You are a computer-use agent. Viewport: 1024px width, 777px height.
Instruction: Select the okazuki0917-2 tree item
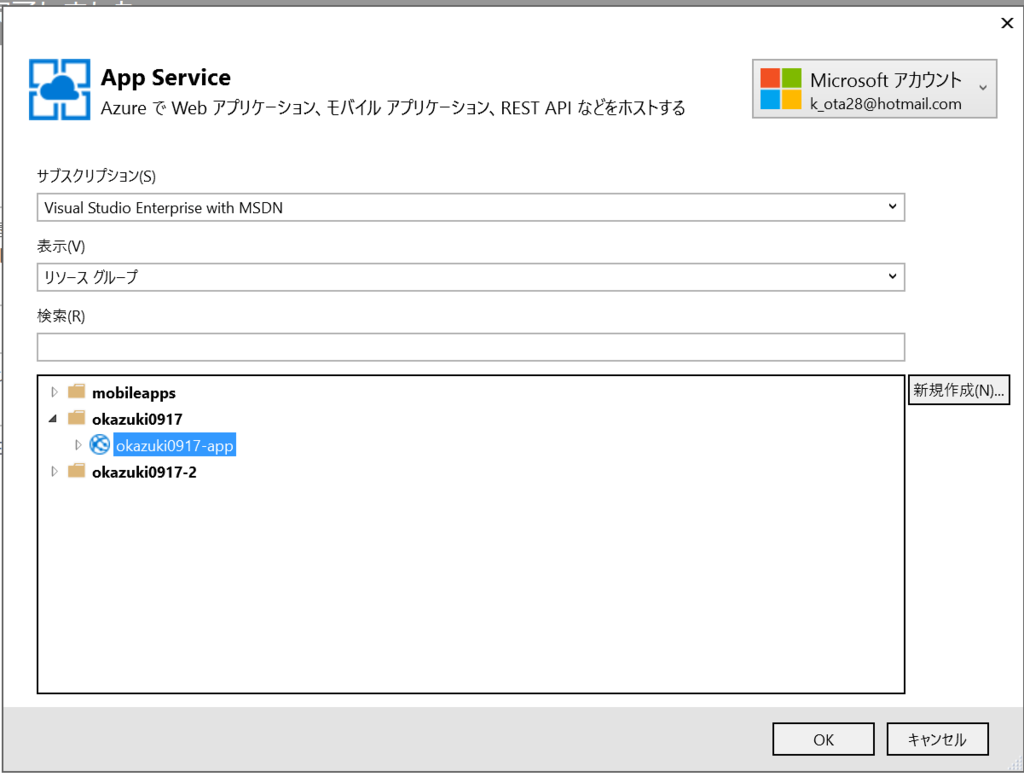pos(144,471)
